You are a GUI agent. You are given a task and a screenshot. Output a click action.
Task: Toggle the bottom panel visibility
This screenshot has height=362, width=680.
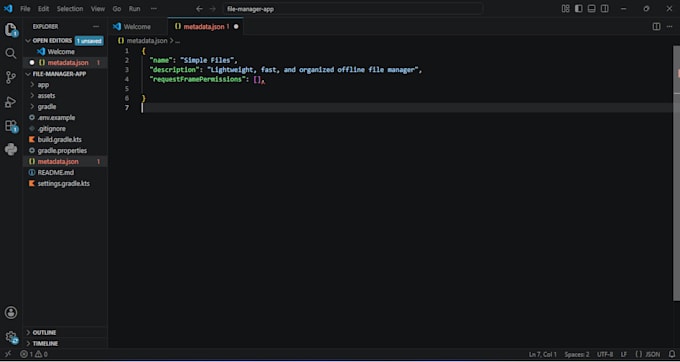click(x=592, y=9)
